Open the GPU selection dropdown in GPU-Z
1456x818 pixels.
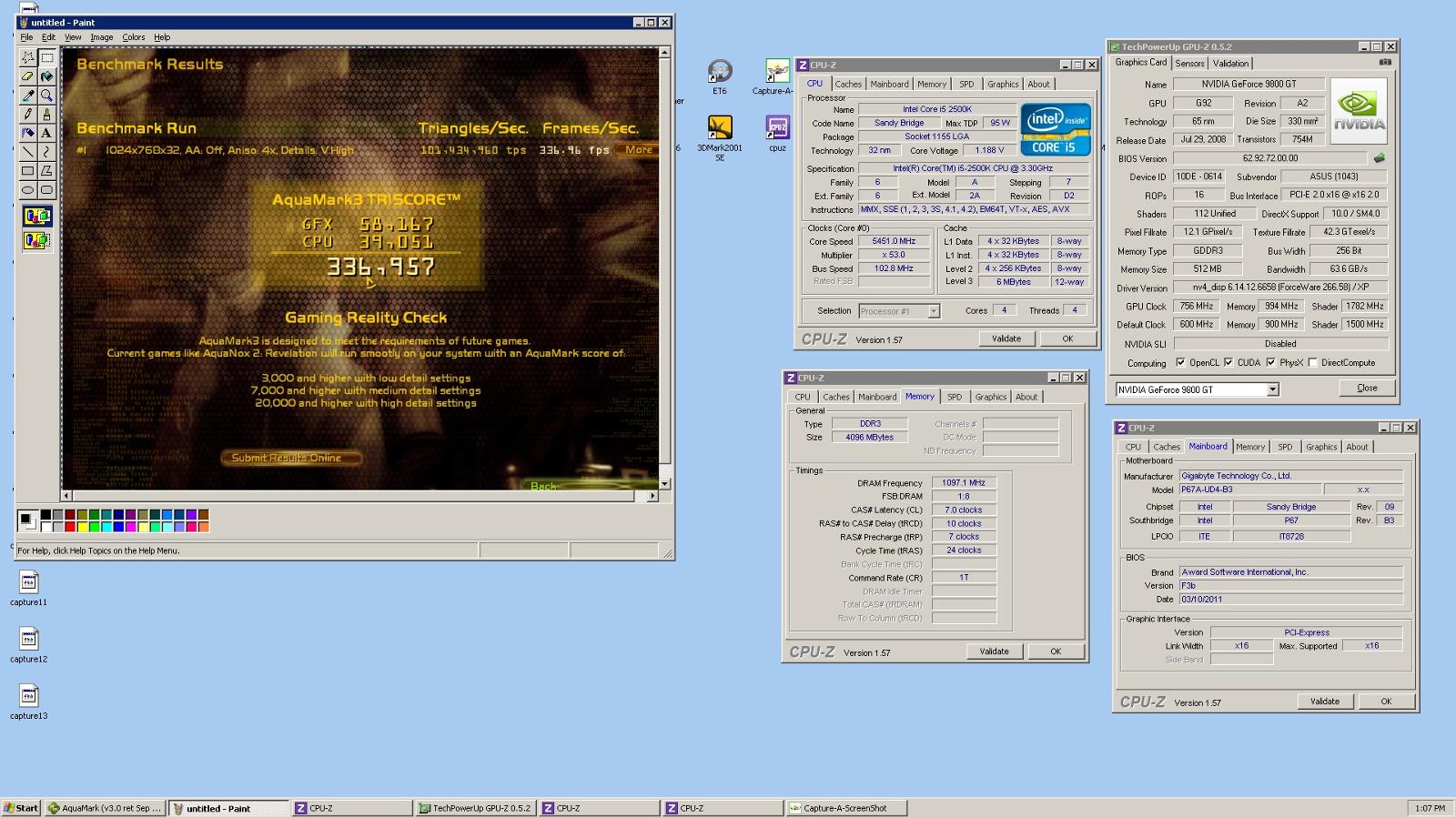click(x=1273, y=389)
